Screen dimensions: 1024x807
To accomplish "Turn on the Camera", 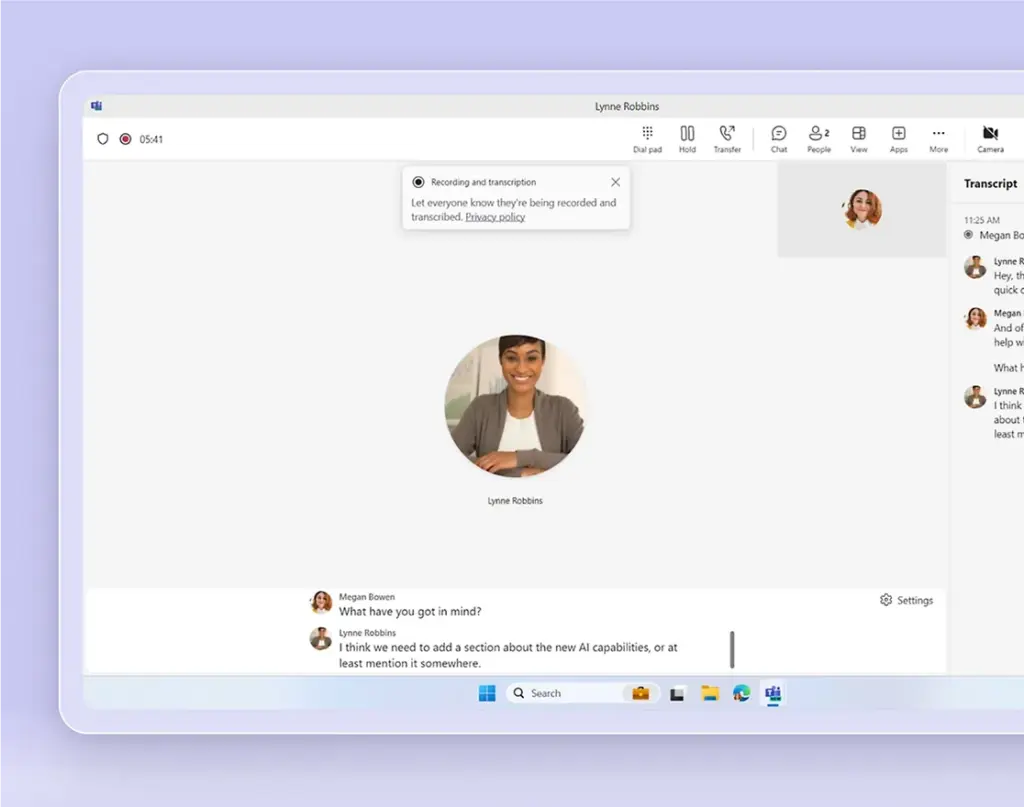I will (x=990, y=139).
